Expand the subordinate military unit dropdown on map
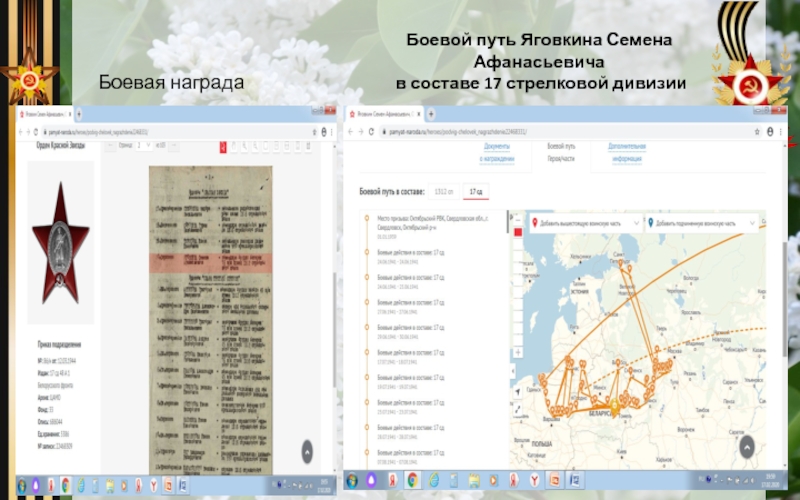 coord(699,223)
